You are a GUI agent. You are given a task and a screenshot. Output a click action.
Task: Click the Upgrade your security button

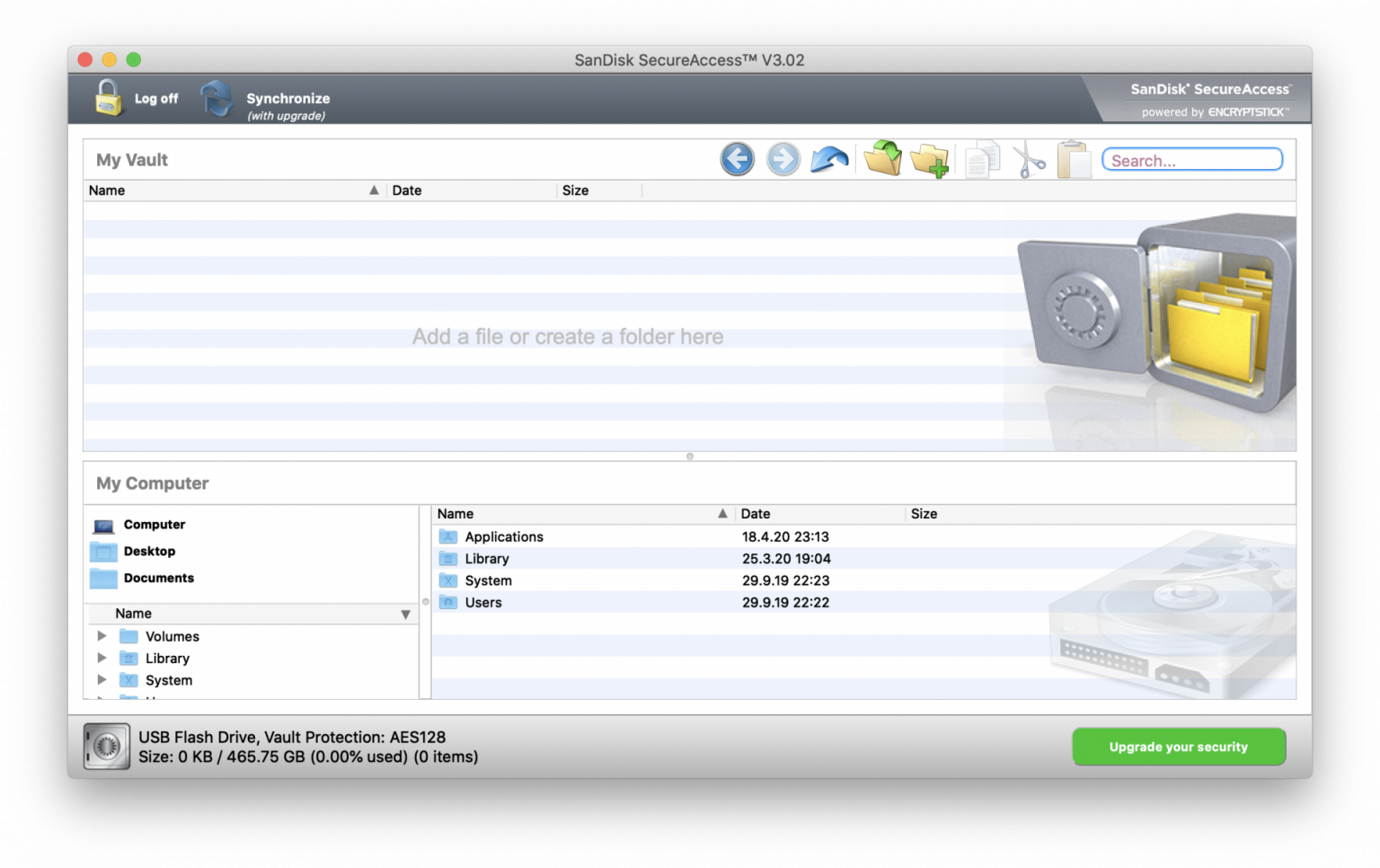[1179, 747]
